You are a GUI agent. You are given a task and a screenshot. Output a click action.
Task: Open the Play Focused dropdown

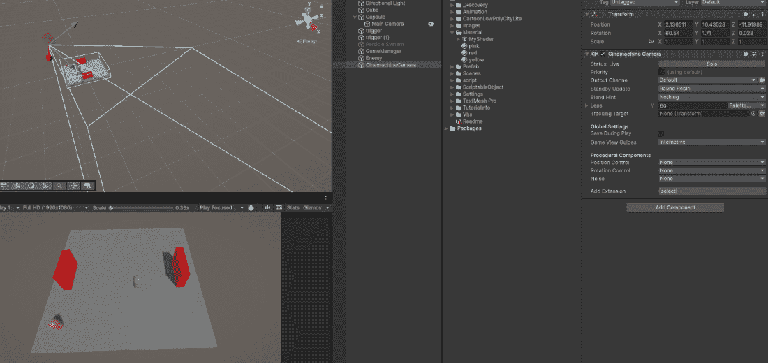(221, 208)
